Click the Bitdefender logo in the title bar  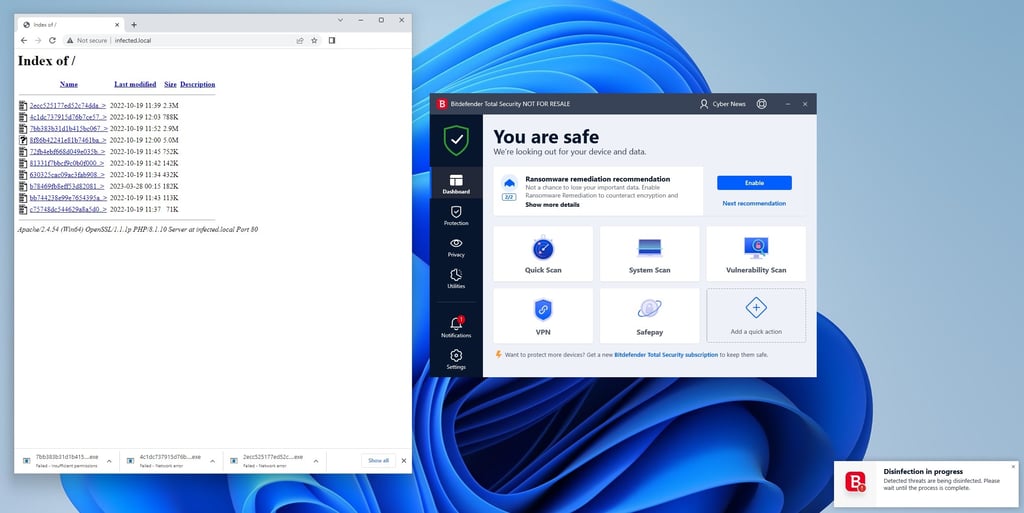[x=441, y=104]
